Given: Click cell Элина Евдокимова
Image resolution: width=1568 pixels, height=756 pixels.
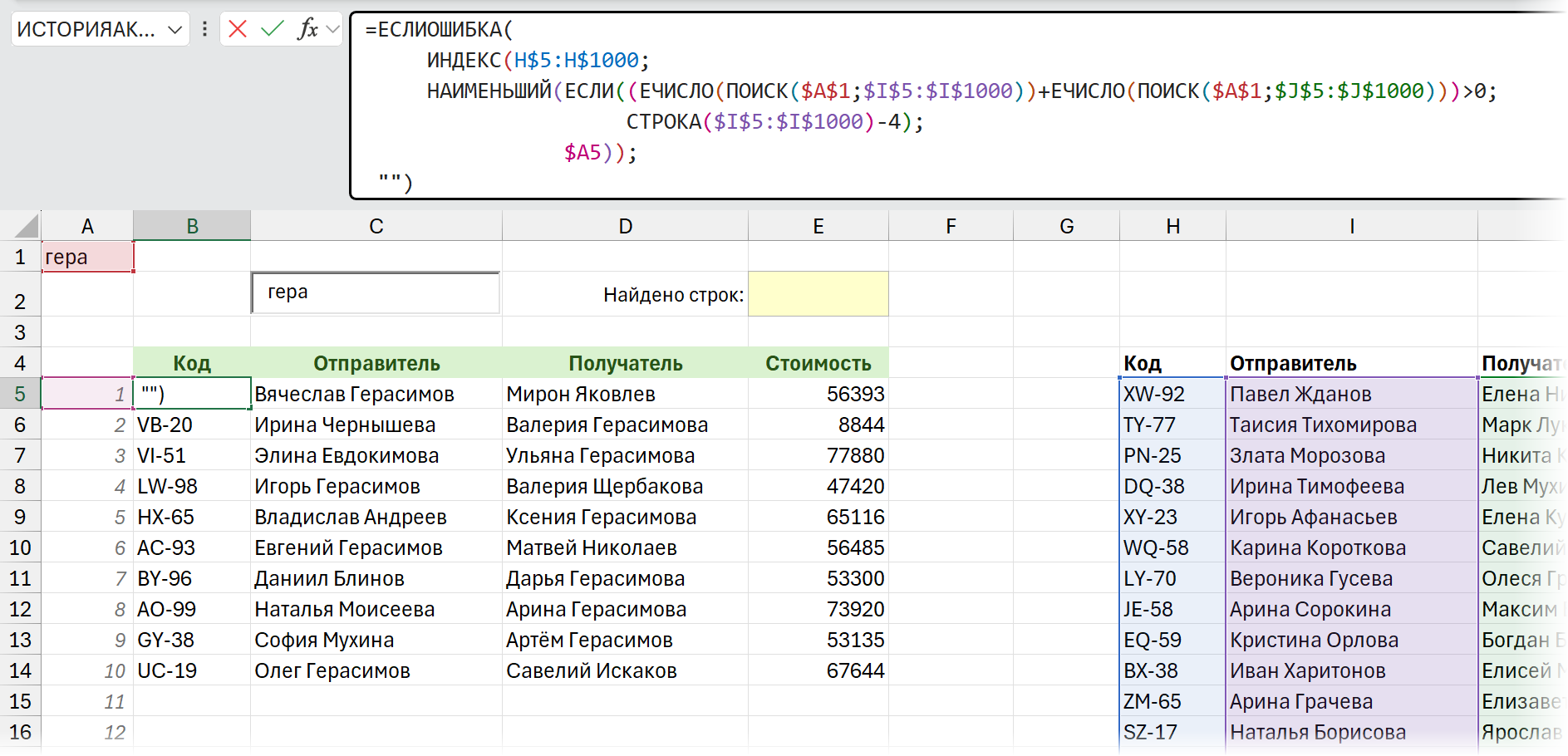Looking at the screenshot, I should tap(376, 455).
